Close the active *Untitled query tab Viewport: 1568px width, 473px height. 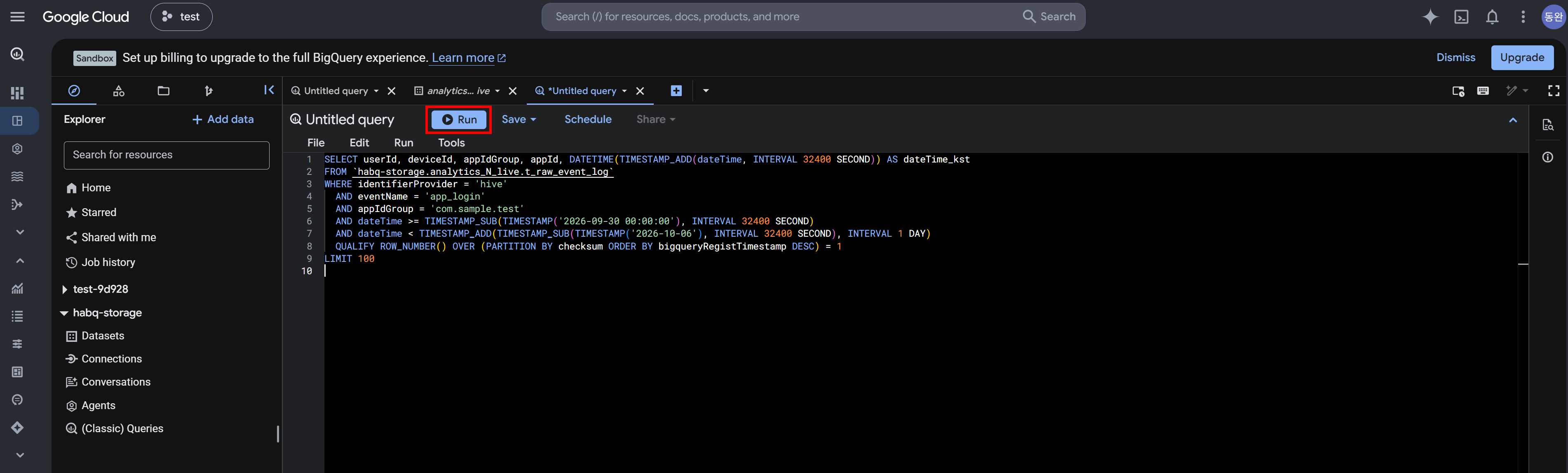tap(640, 91)
